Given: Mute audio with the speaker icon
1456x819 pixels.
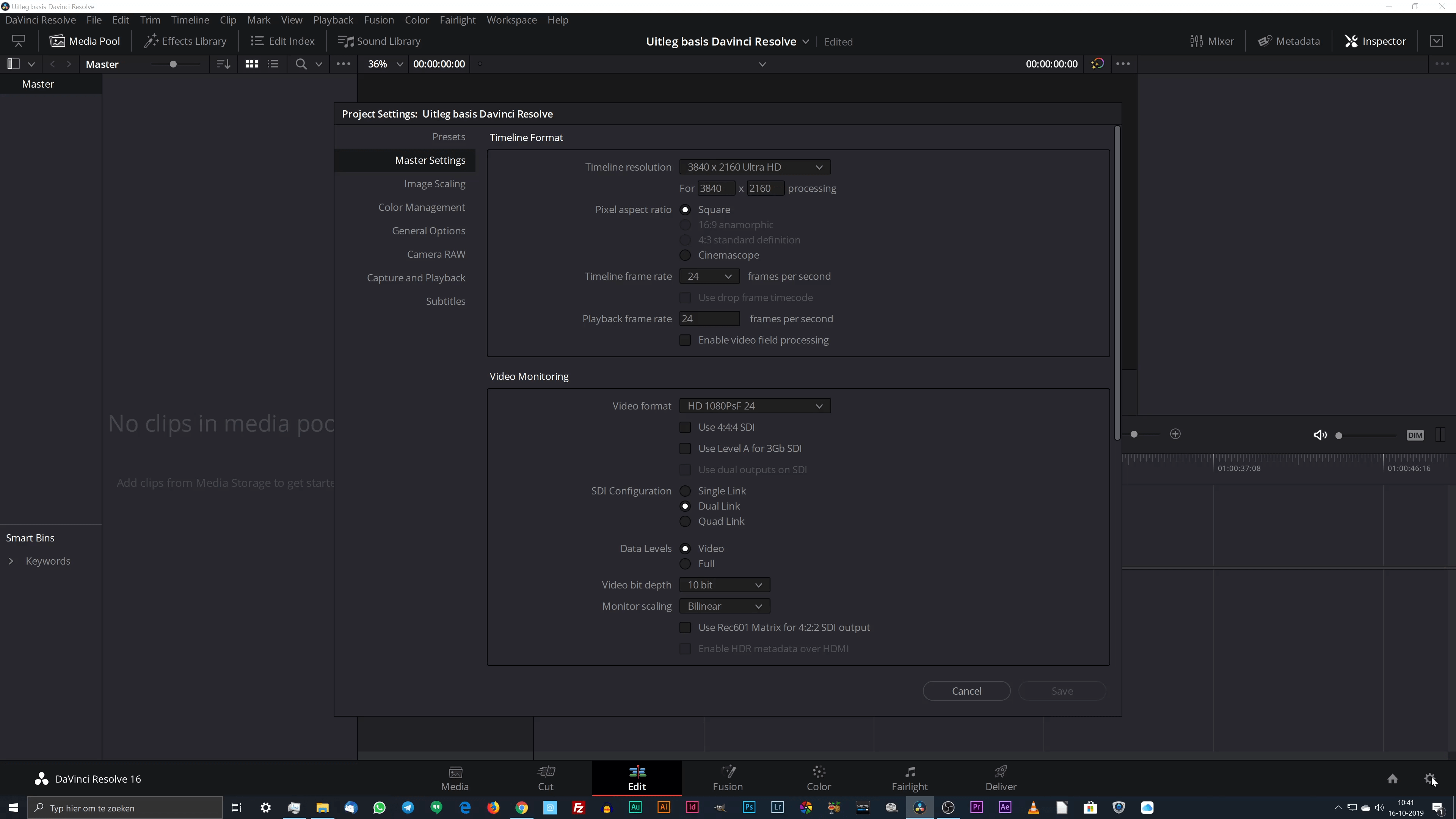Looking at the screenshot, I should (1320, 435).
